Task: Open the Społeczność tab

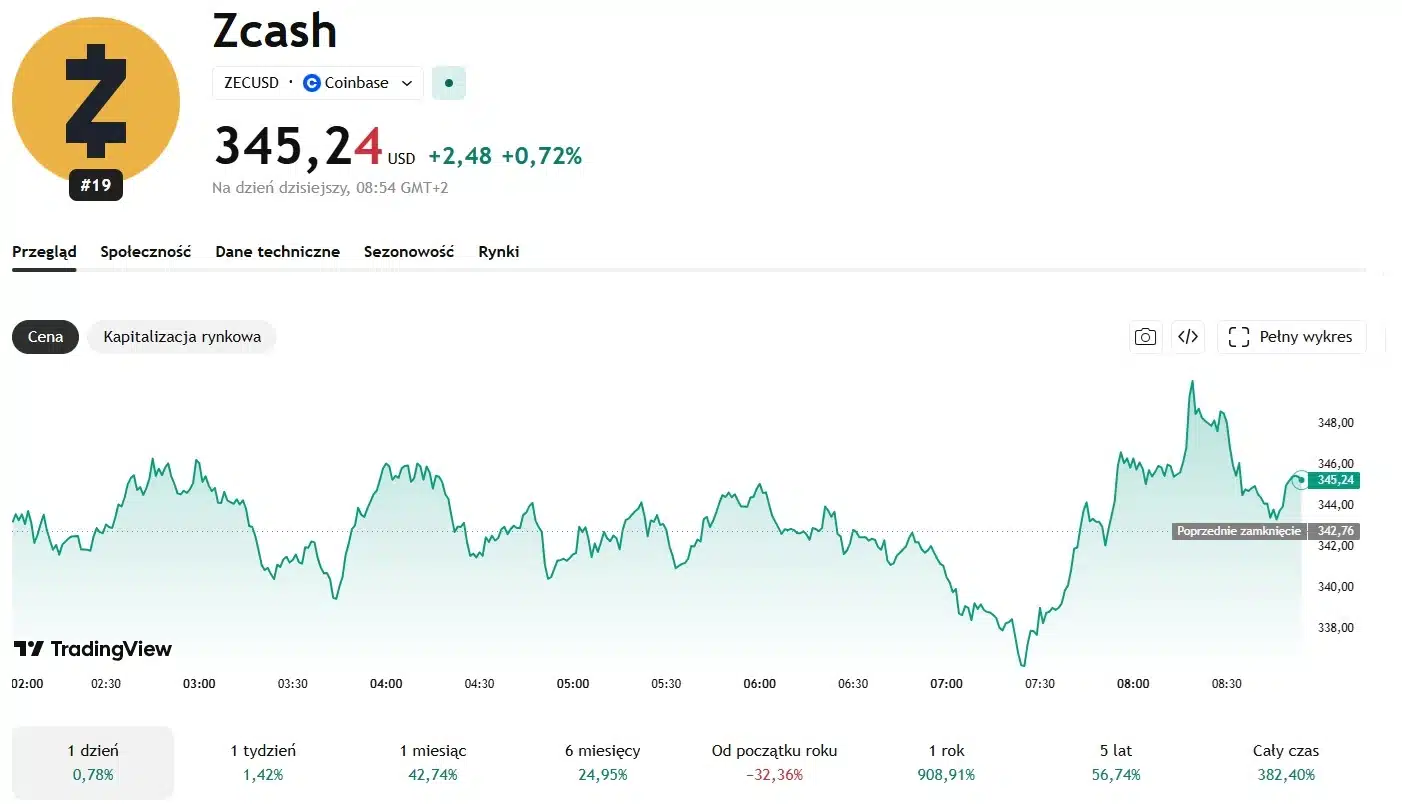Action: pos(145,252)
